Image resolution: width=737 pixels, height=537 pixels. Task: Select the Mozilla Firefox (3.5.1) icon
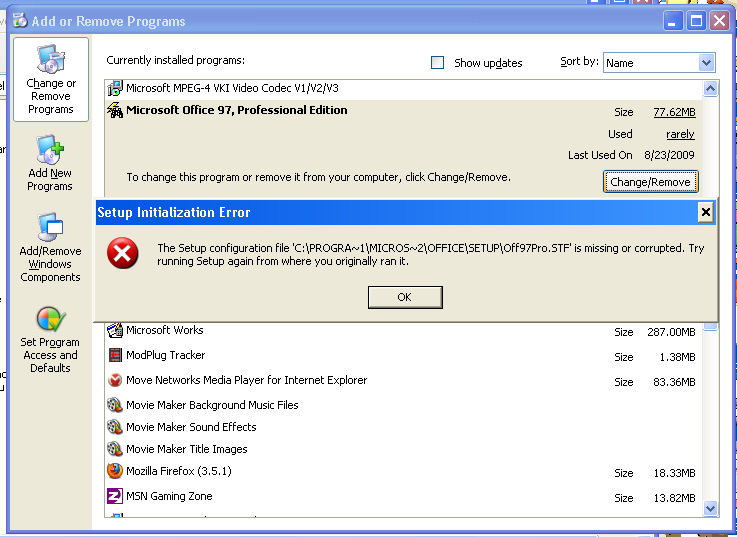click(x=115, y=472)
